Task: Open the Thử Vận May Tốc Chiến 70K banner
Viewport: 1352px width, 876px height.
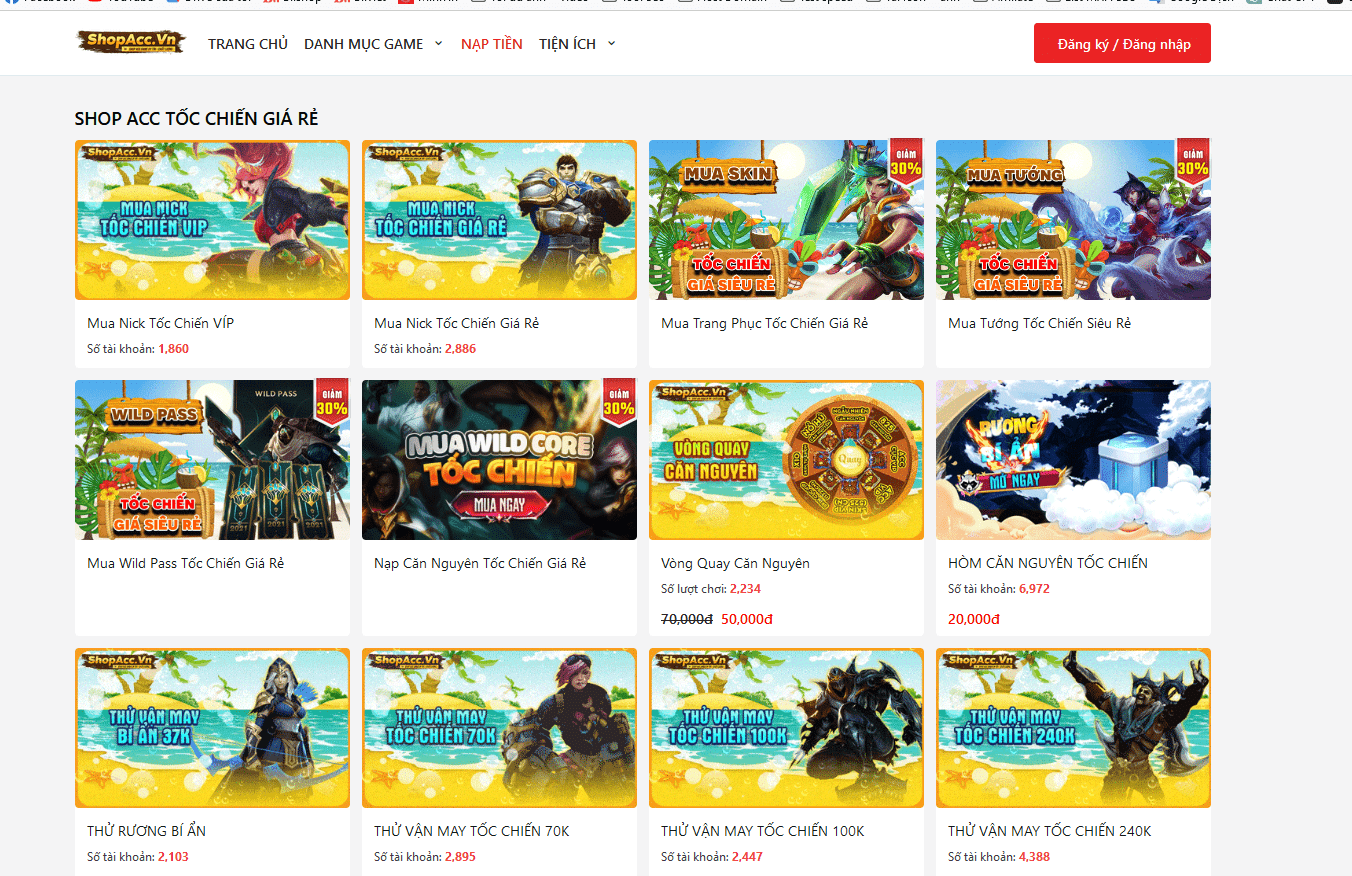Action: pyautogui.click(x=499, y=728)
